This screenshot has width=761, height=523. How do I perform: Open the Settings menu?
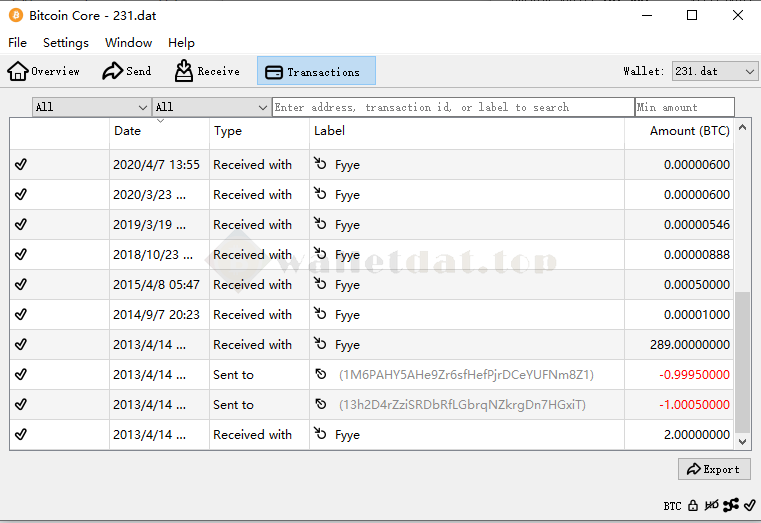(x=66, y=43)
